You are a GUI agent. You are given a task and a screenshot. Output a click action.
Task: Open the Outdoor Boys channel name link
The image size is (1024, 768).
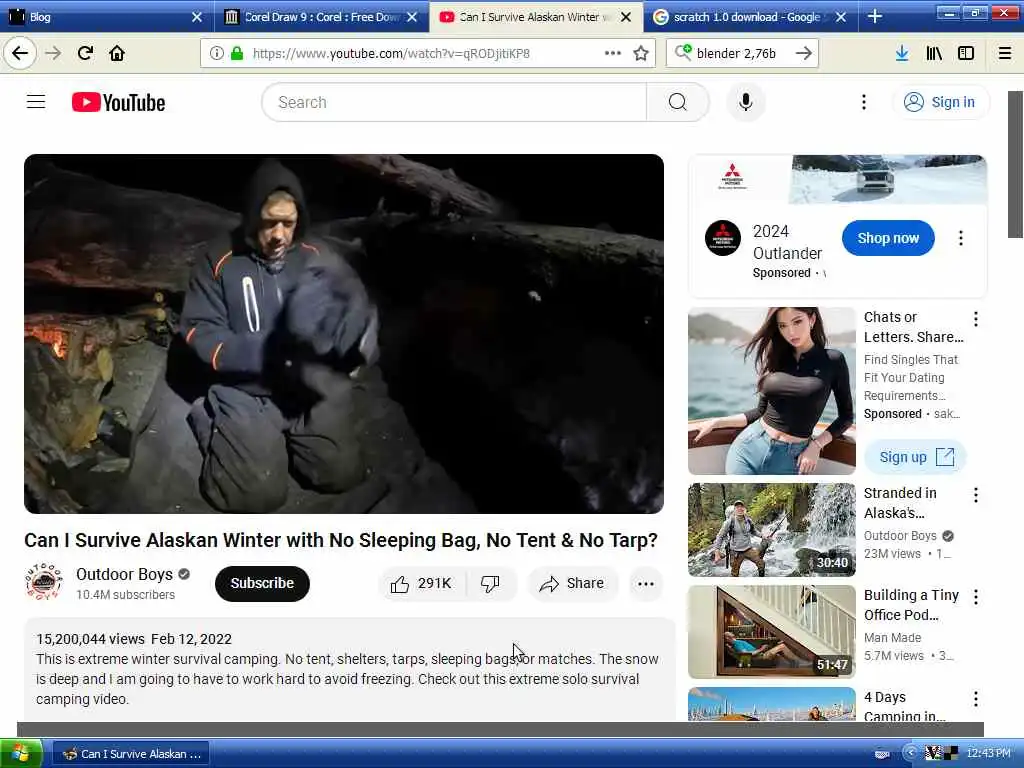(124, 574)
